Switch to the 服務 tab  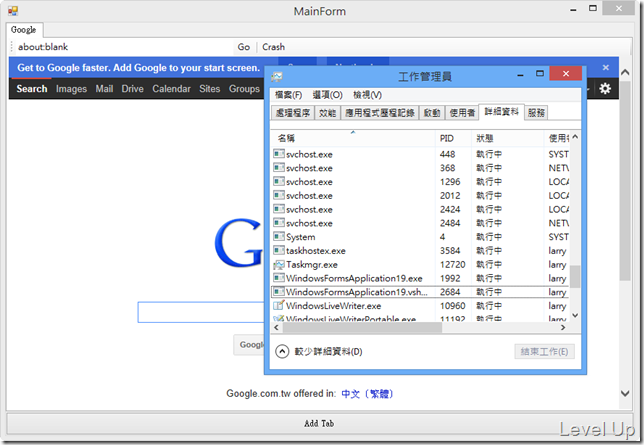click(536, 113)
